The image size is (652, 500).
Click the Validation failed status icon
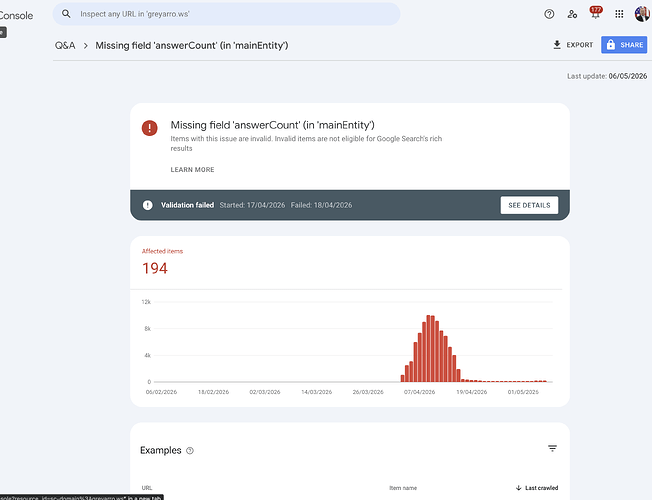coord(147,205)
